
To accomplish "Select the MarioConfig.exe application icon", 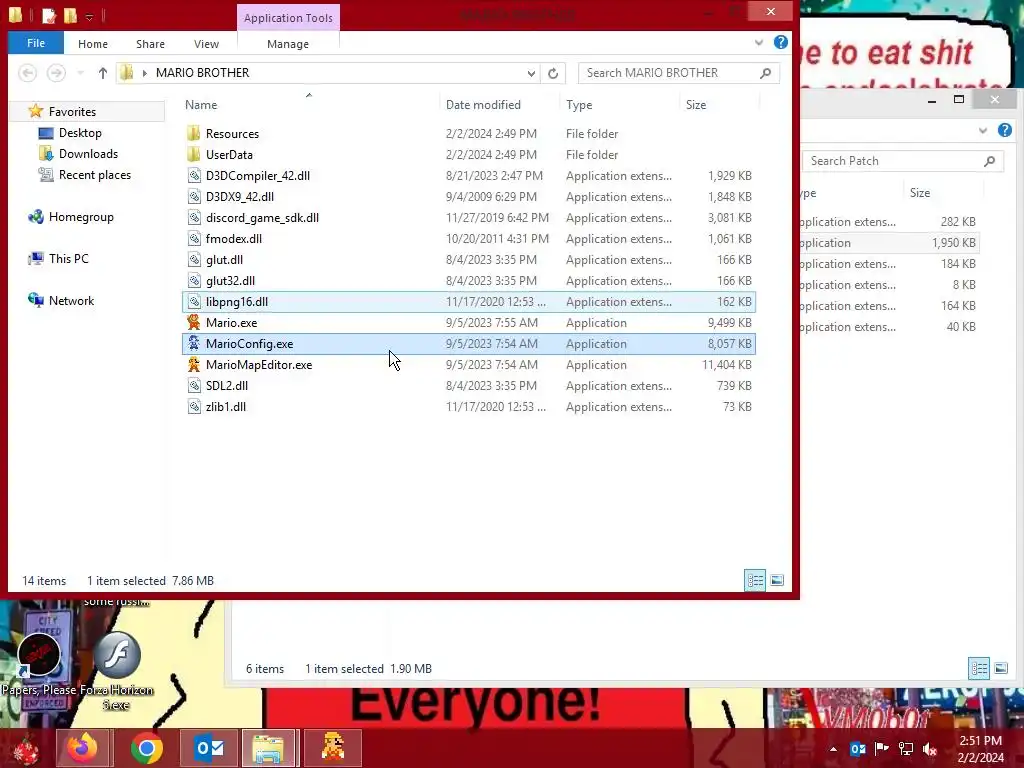I will coord(193,343).
